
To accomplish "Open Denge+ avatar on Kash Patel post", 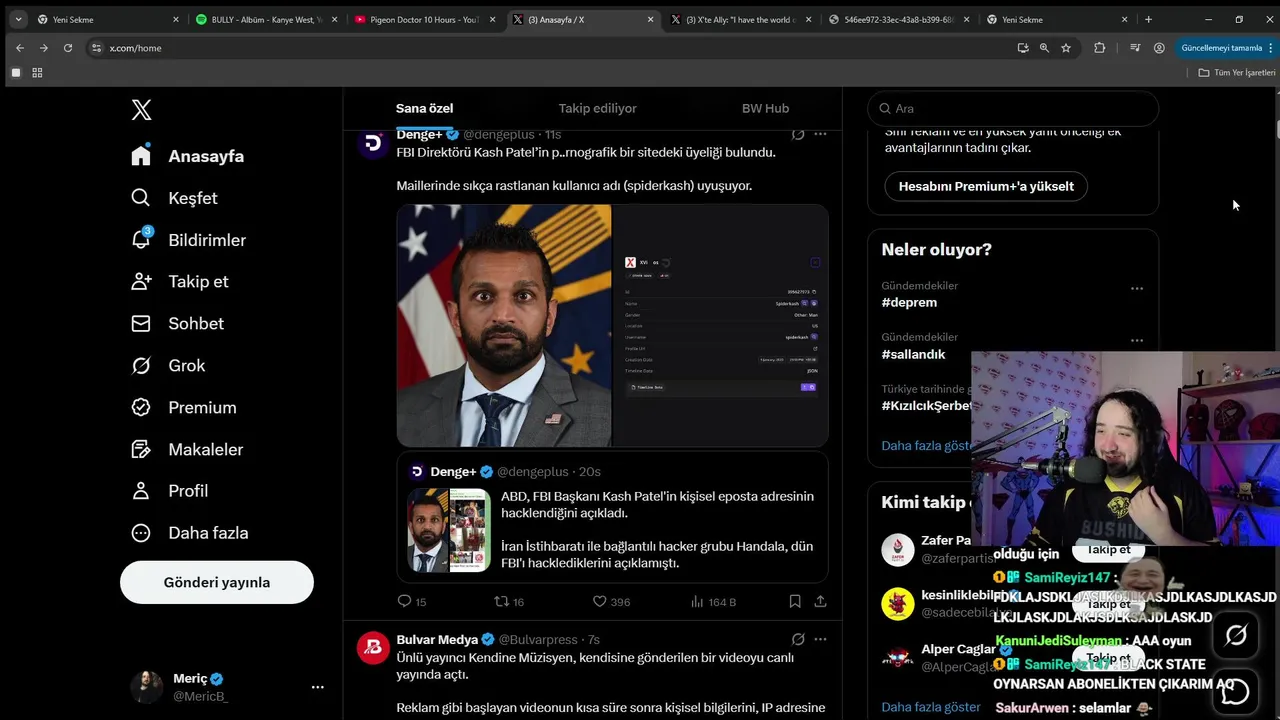I will point(374,143).
